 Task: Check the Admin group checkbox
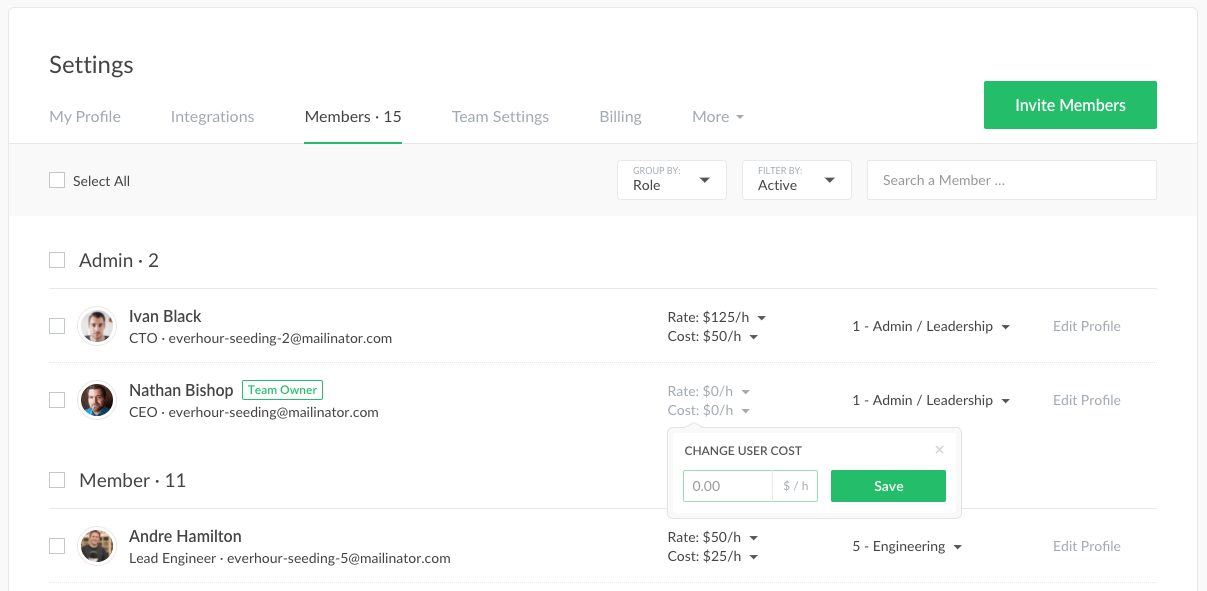pyautogui.click(x=57, y=260)
